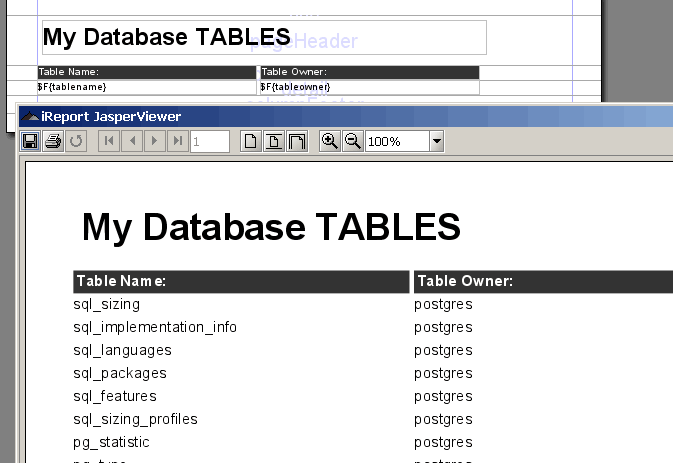Open the 100% zoom dropdown arrow
Screen dimensions: 673x463
(x=437, y=141)
